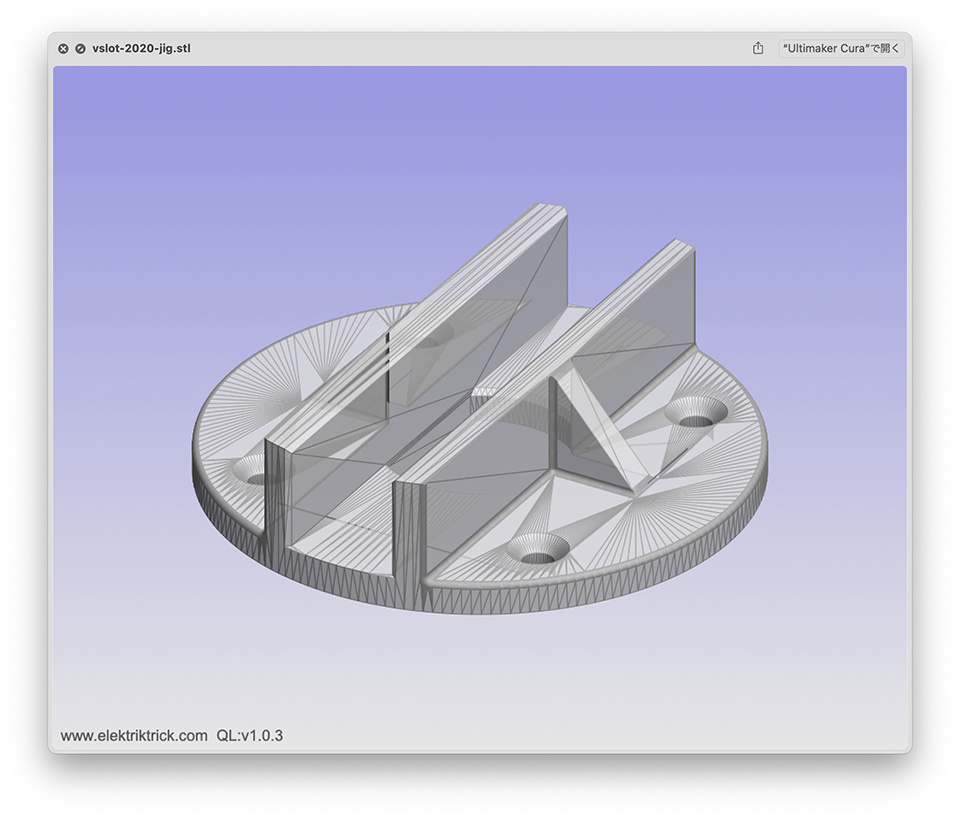
Task: Select the vslot-2020-jig.stl title text
Action: (141, 48)
